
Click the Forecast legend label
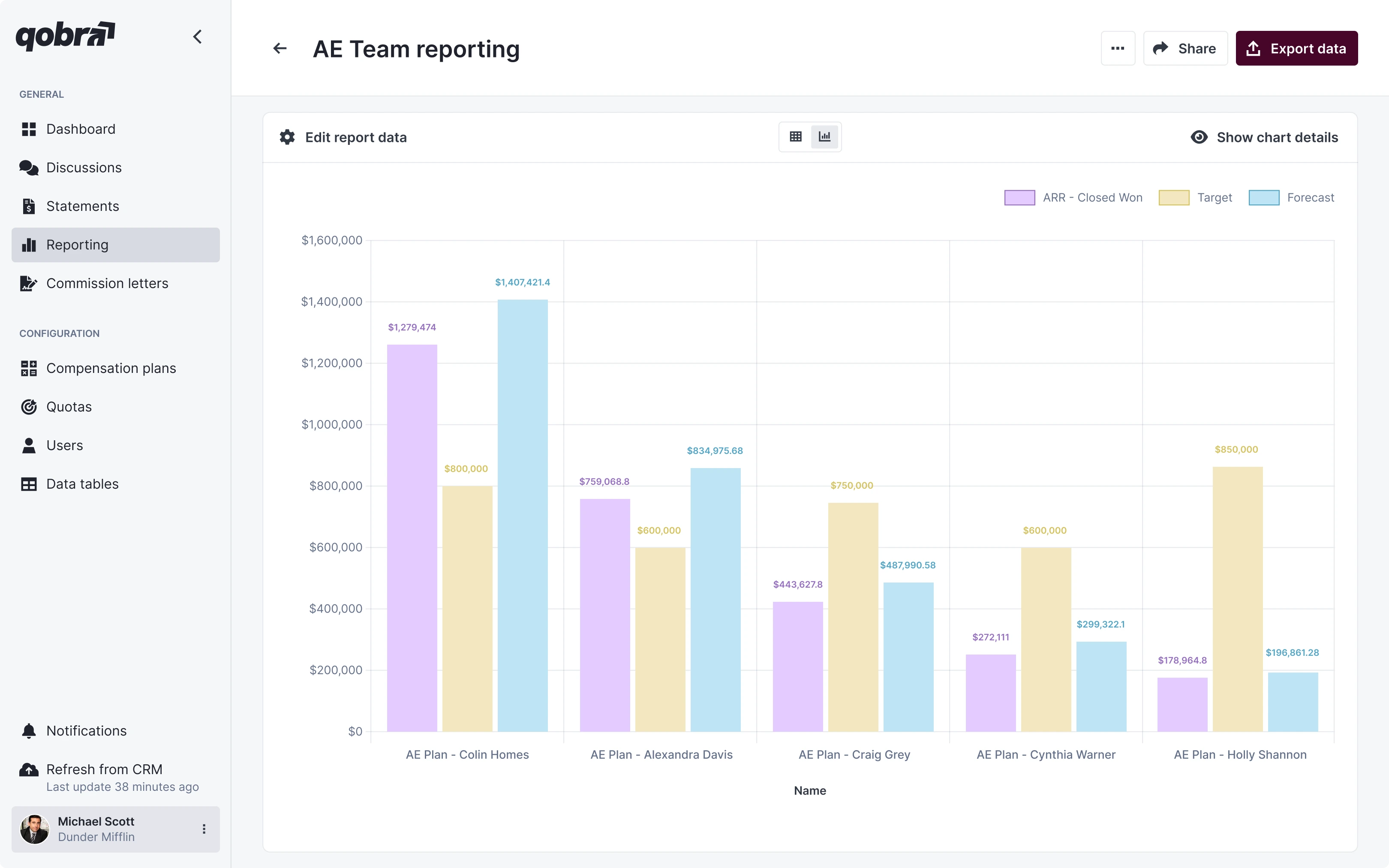(1311, 198)
